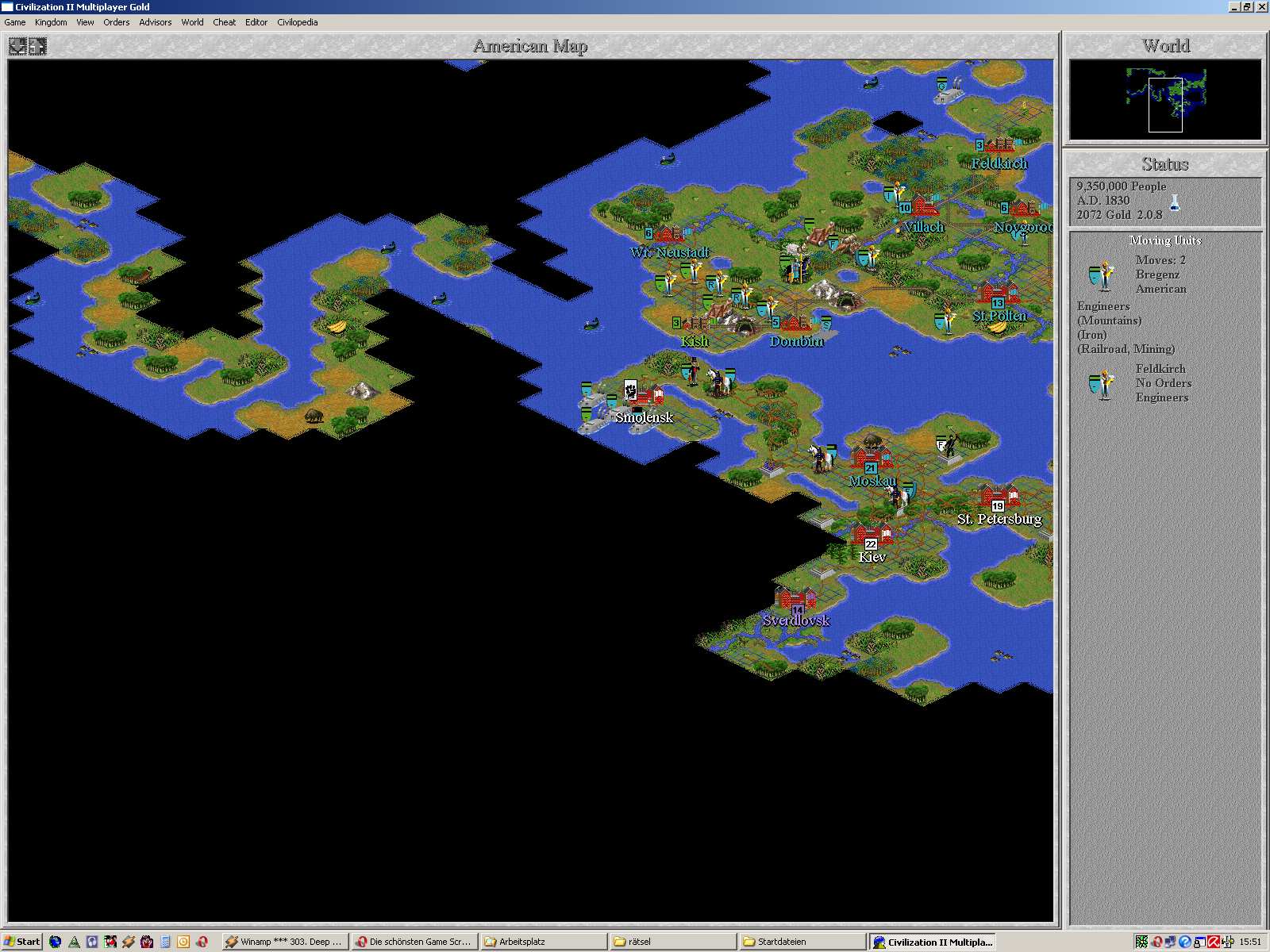Viewport: 1270px width, 952px height.
Task: Switch to 'Die schönsten Game Scr...' Opera window
Action: [414, 942]
